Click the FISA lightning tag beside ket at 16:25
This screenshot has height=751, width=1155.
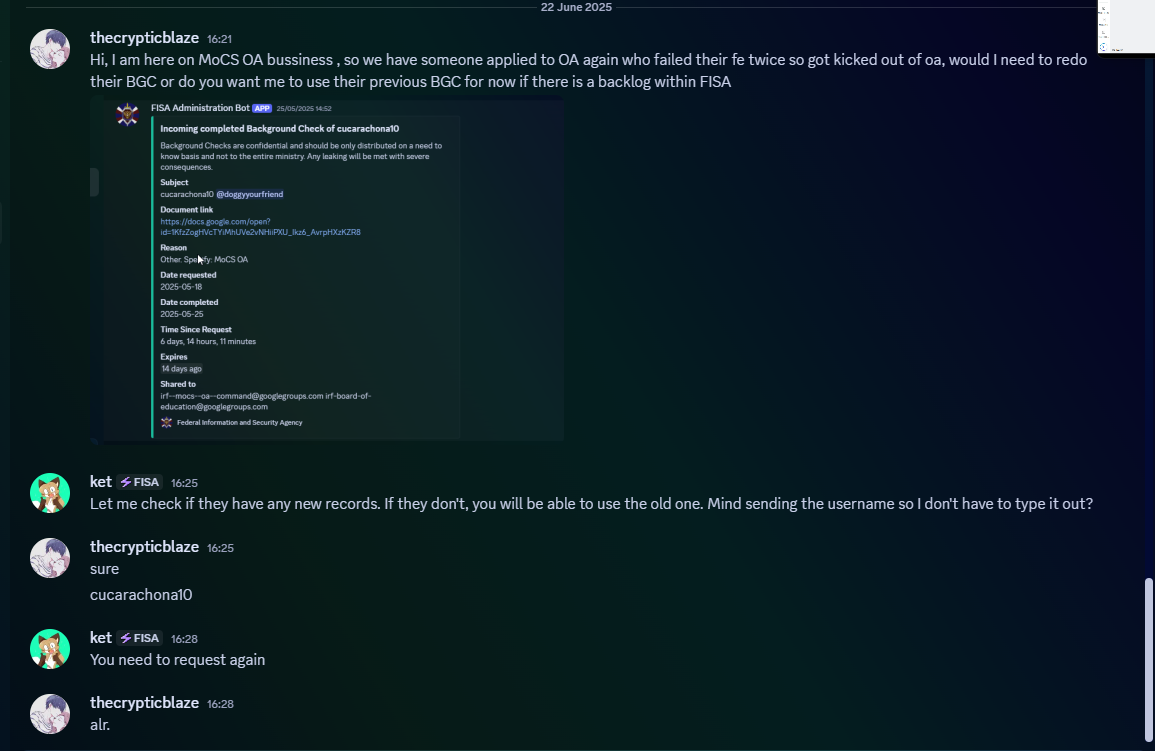pyautogui.click(x=140, y=482)
